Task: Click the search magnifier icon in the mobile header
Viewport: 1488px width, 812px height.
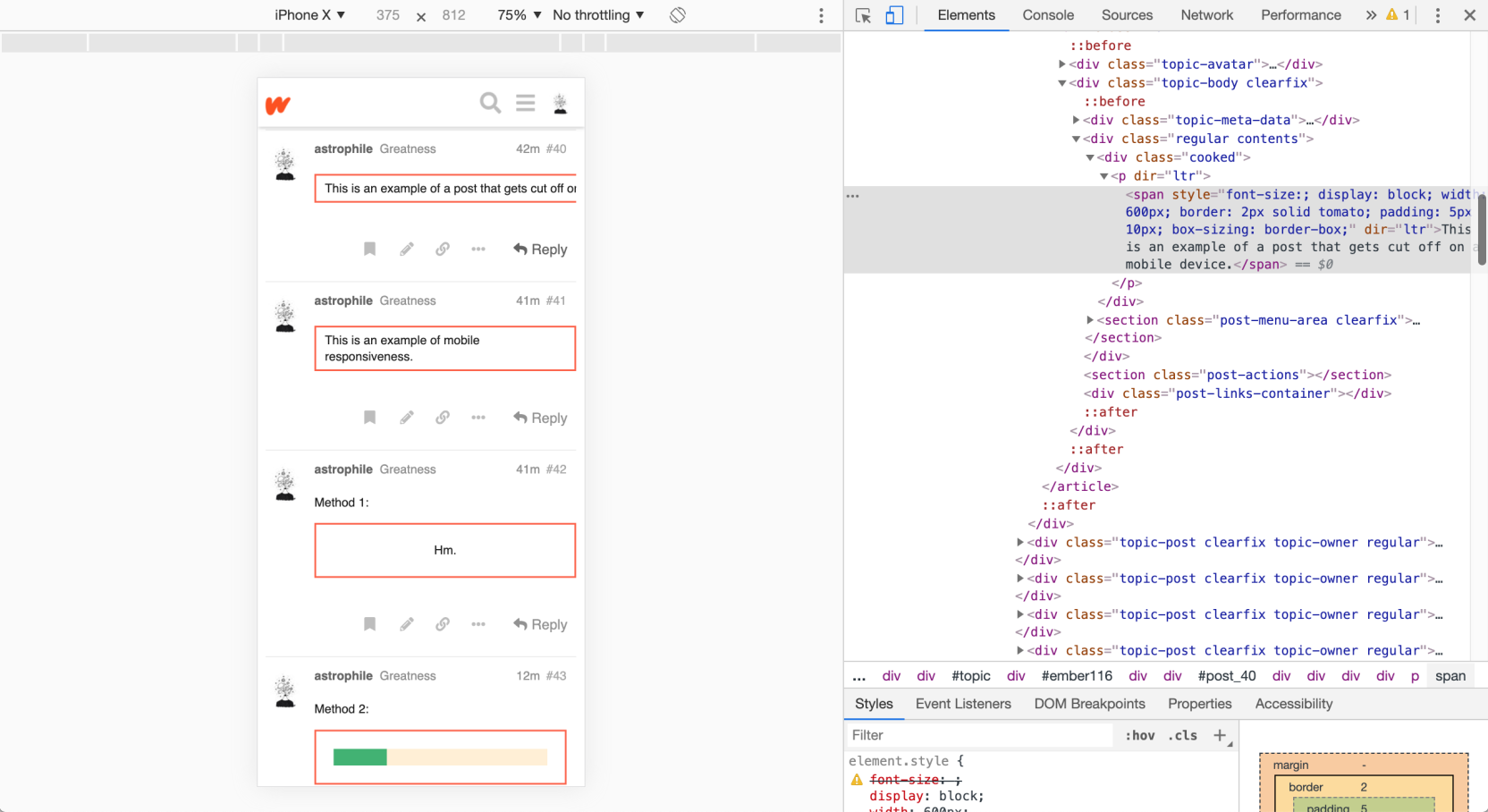Action: 490,103
